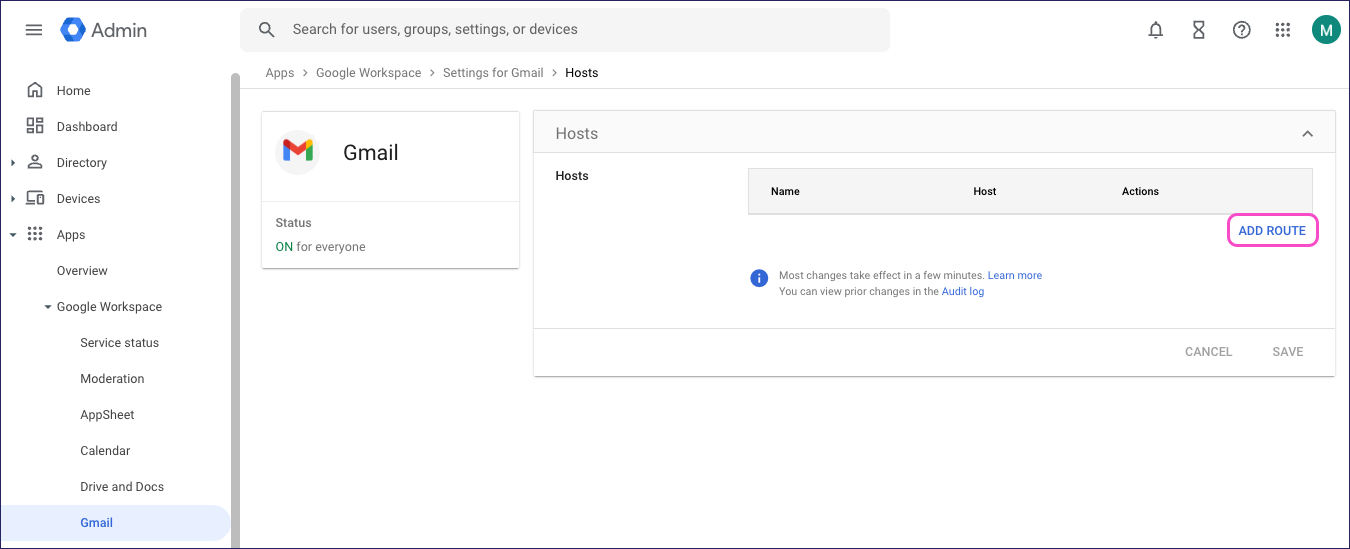This screenshot has width=1350, height=549.
Task: Click the notifications bell icon
Action: pyautogui.click(x=1156, y=30)
